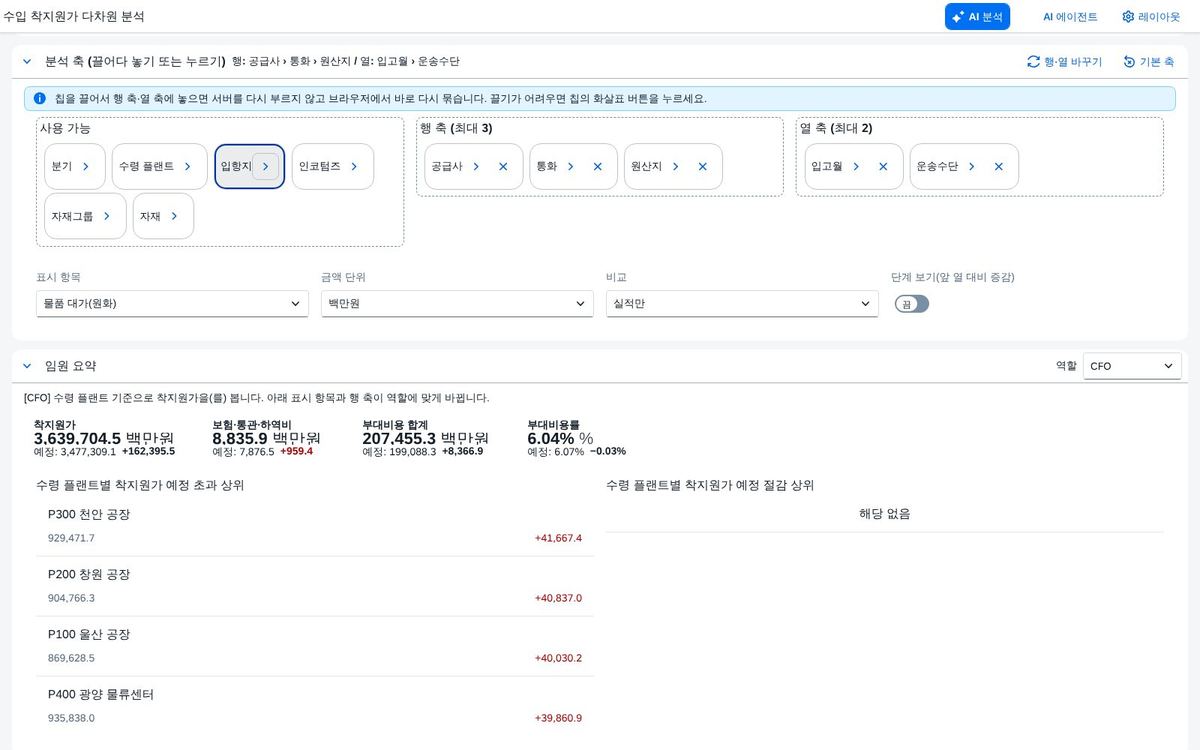Remove 공급사 from row axis
The image size is (1200, 750).
(503, 167)
